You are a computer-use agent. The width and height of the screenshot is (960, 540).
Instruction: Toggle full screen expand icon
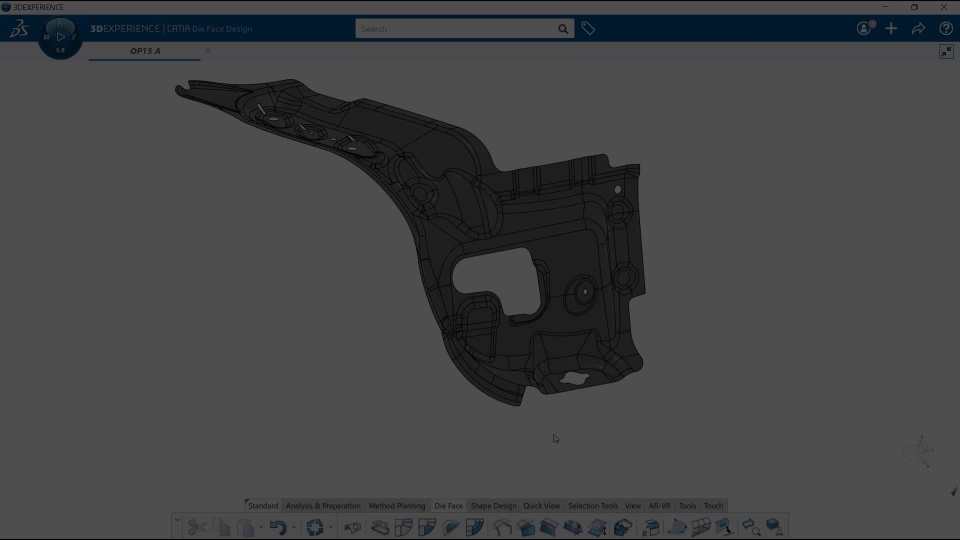click(x=946, y=51)
